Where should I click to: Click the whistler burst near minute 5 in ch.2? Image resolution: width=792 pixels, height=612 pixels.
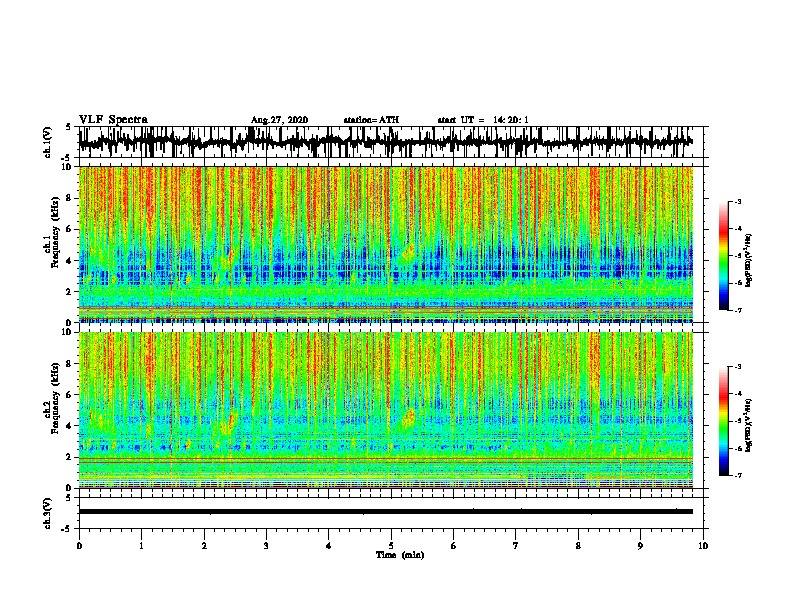click(407, 419)
